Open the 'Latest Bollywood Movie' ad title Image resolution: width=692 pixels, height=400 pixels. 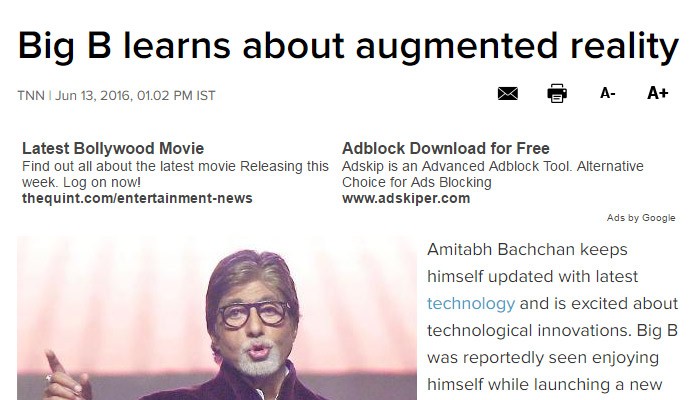112,148
